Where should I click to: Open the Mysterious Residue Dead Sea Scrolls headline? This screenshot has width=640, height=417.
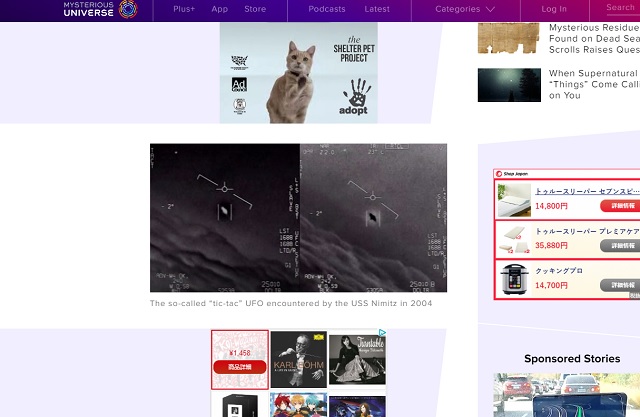pos(594,38)
